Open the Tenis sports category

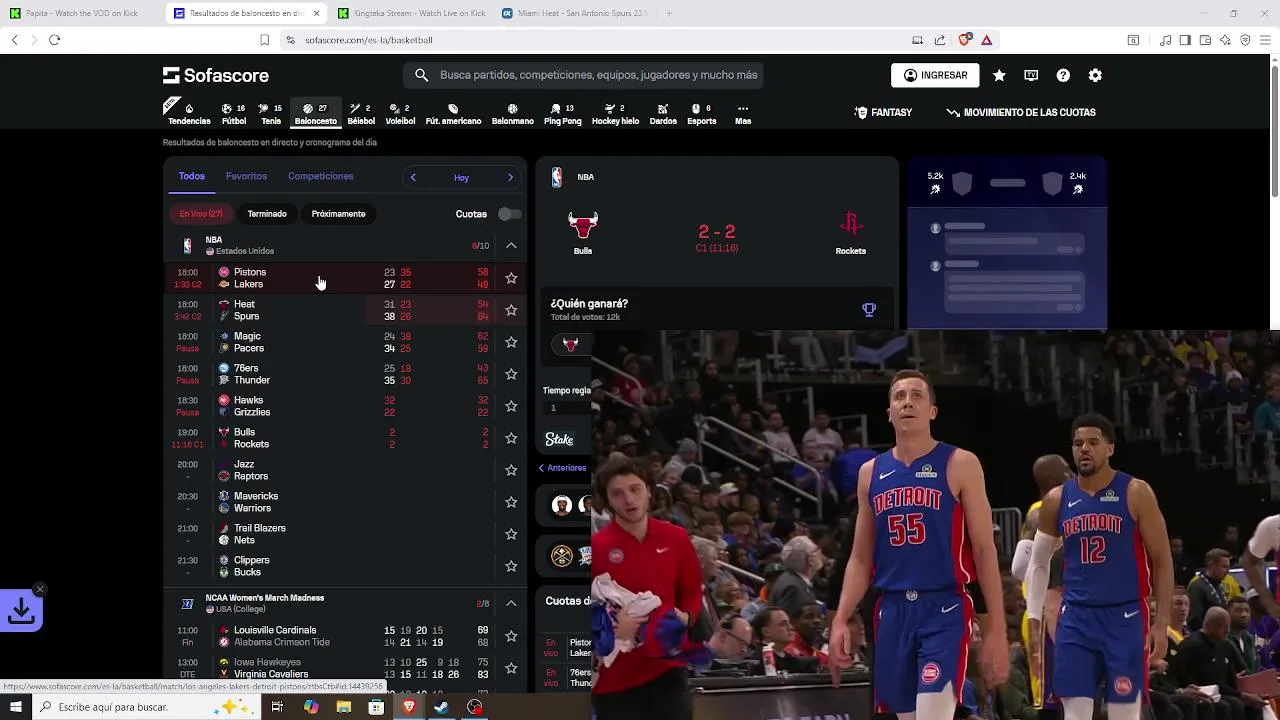tap(271, 114)
